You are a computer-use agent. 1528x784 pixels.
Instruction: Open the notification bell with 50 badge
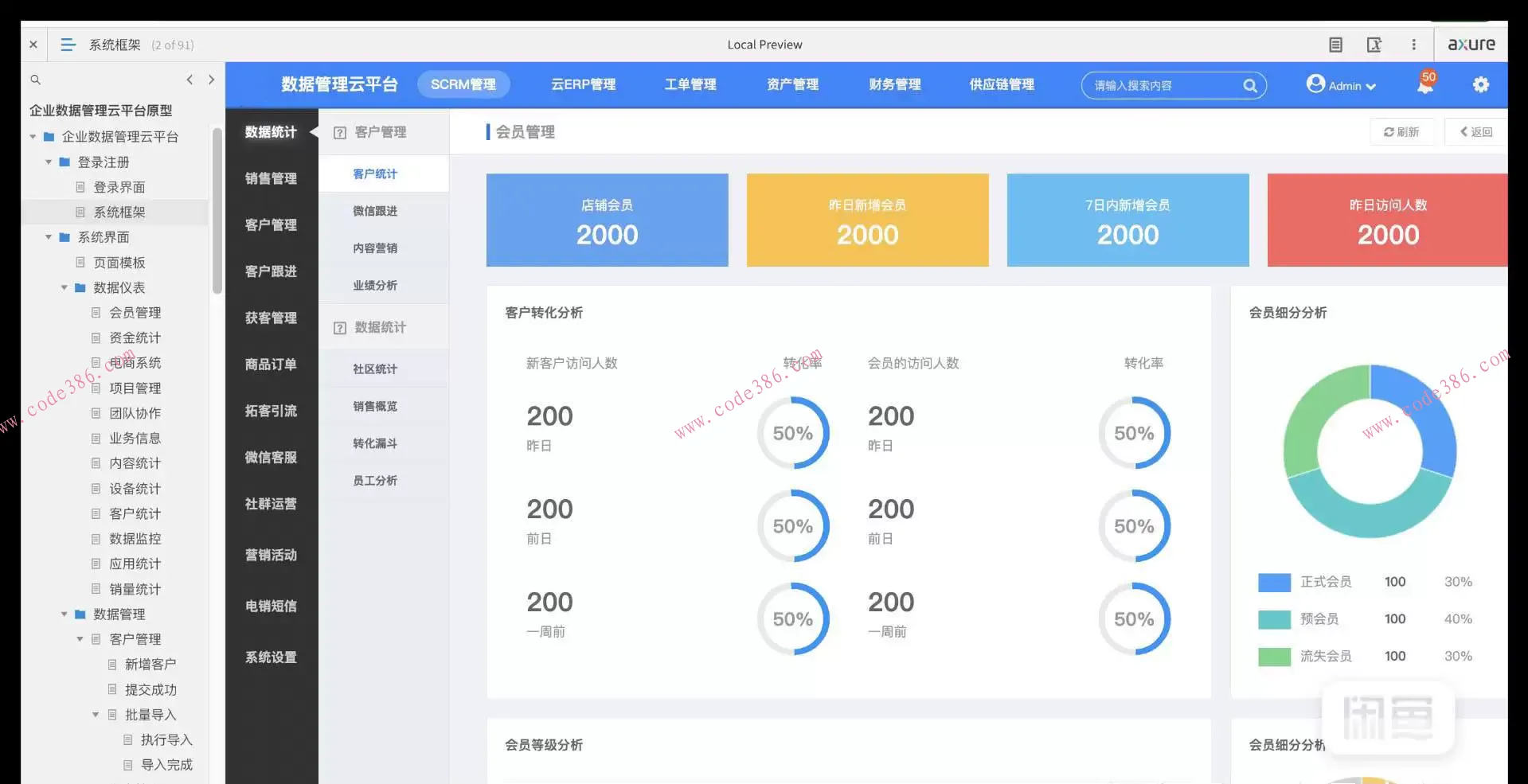coord(1424,85)
